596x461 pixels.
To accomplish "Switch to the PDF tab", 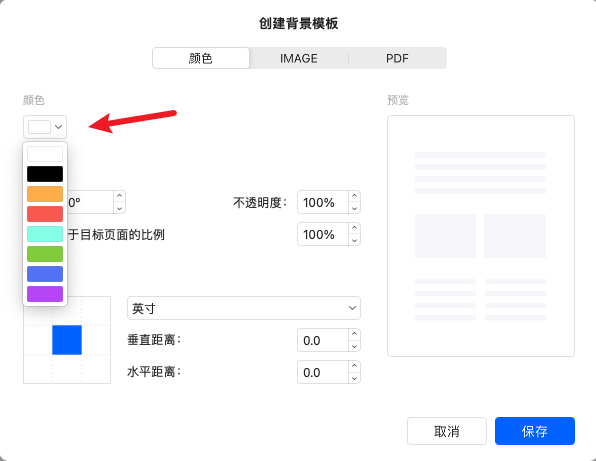I will pyautogui.click(x=397, y=58).
